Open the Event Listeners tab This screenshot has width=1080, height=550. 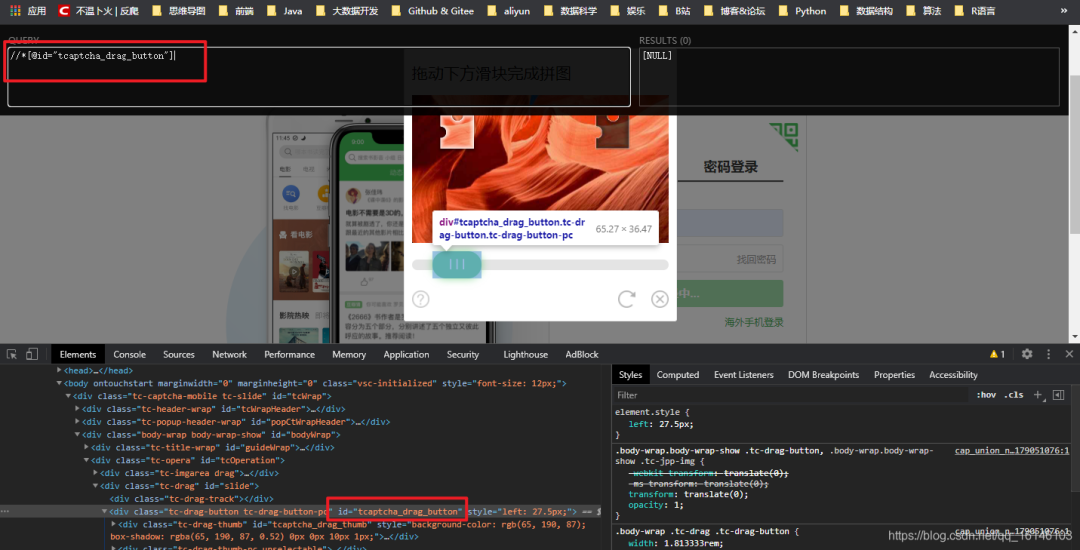coord(743,374)
